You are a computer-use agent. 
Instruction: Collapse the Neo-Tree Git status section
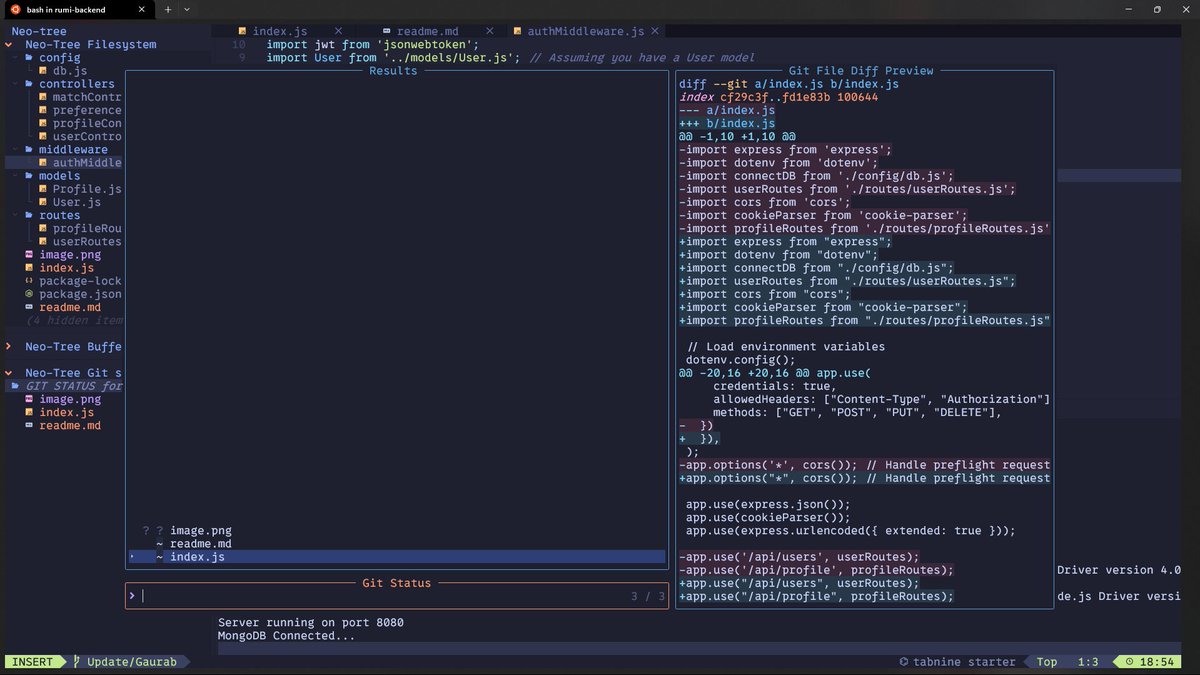pos(8,373)
